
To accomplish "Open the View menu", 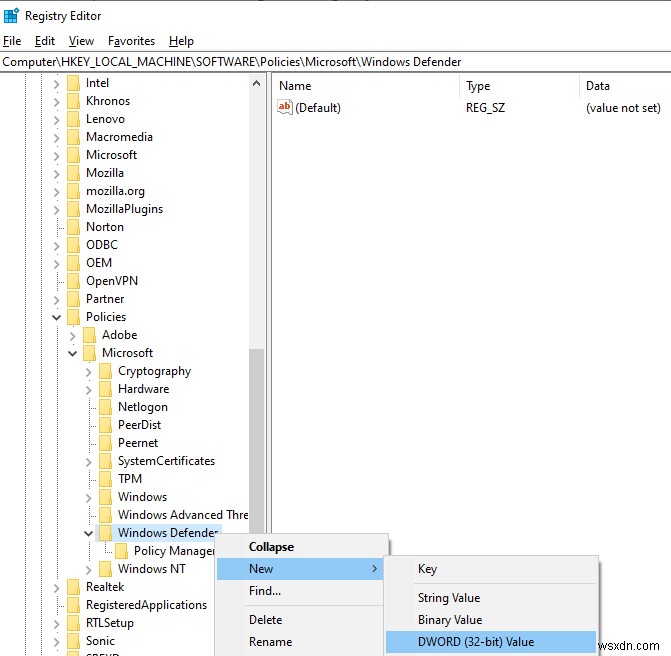I will click(x=81, y=41).
